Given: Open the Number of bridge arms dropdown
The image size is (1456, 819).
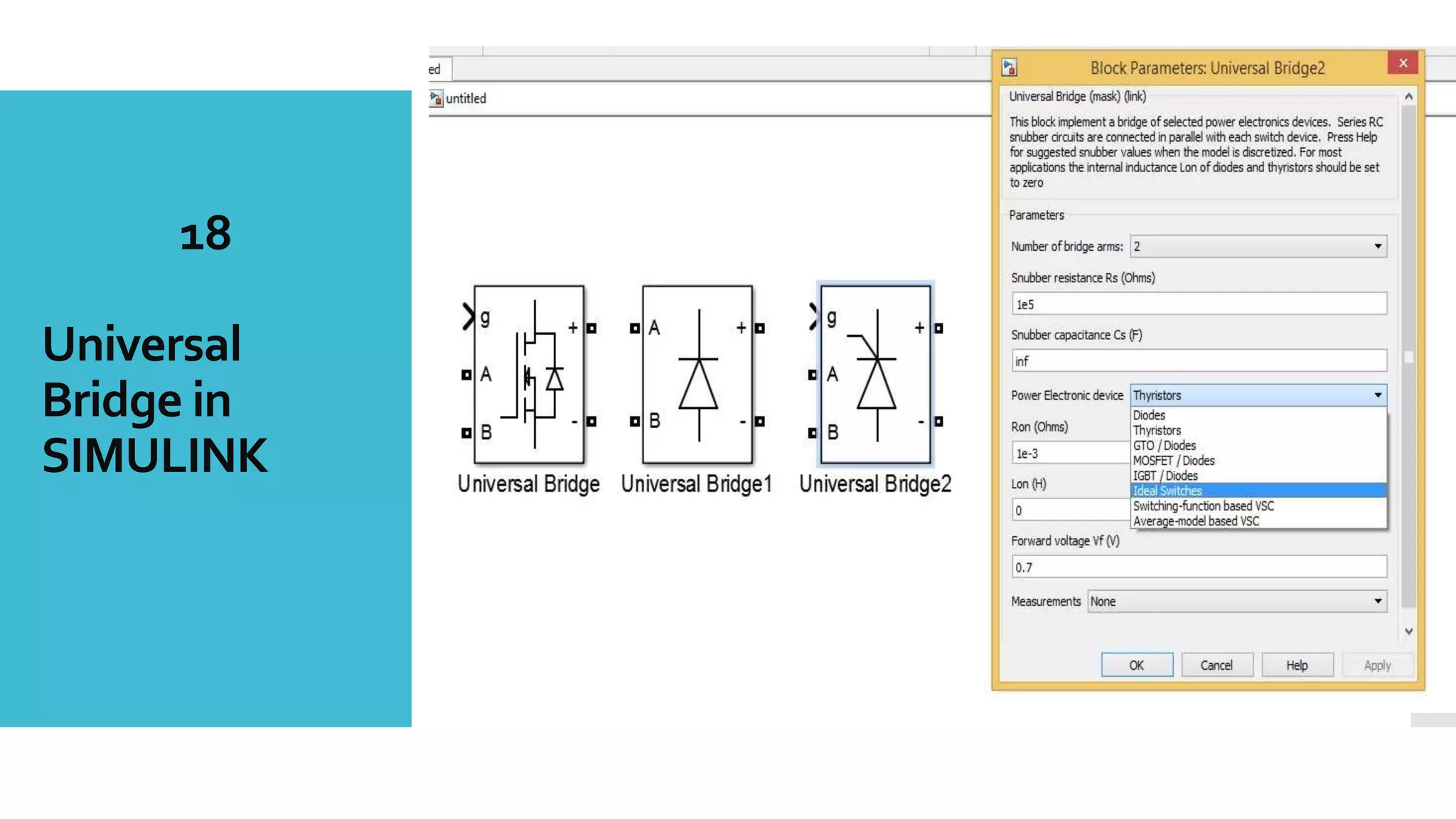Looking at the screenshot, I should pyautogui.click(x=1258, y=247).
